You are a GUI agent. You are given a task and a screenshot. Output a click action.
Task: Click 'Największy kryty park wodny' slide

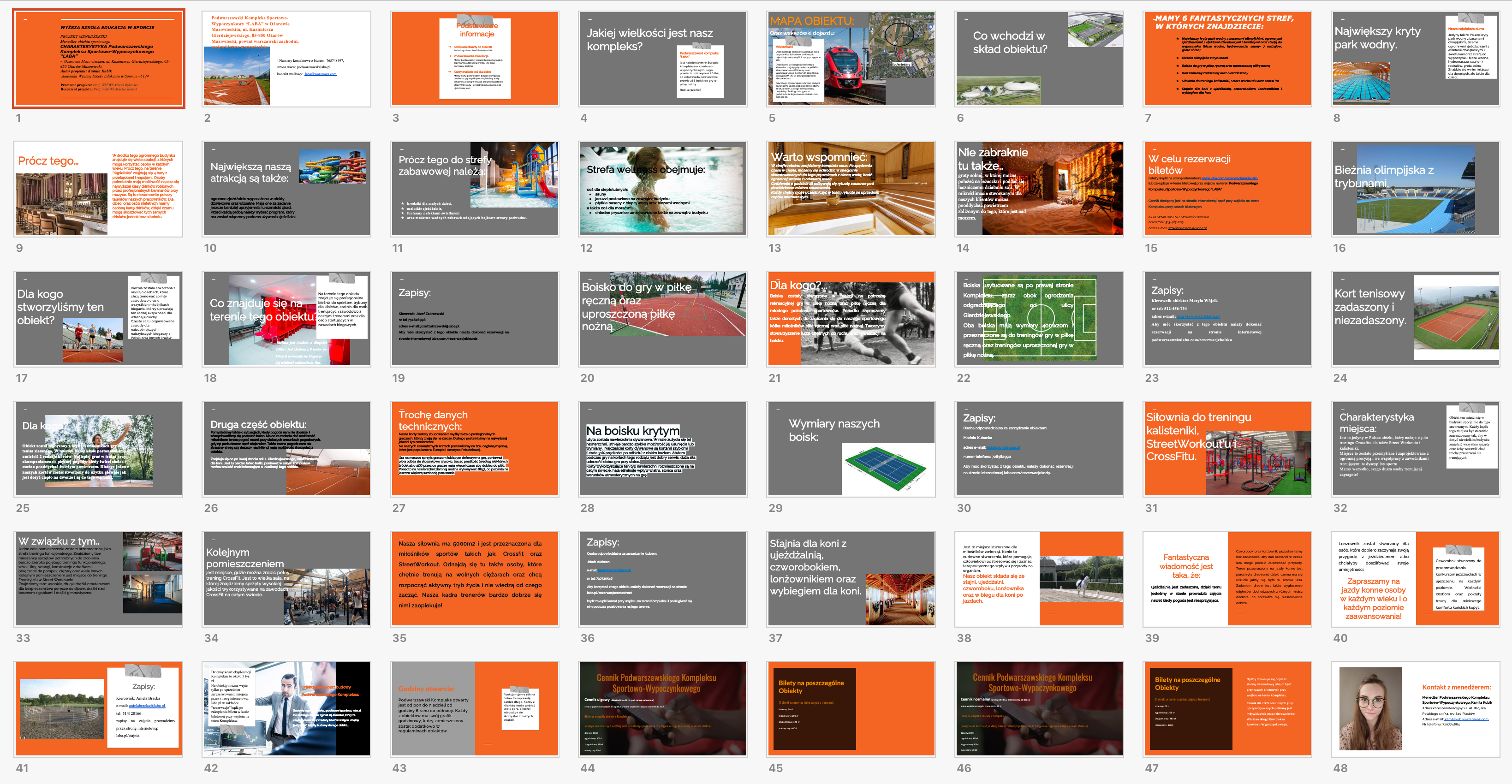(x=1415, y=58)
